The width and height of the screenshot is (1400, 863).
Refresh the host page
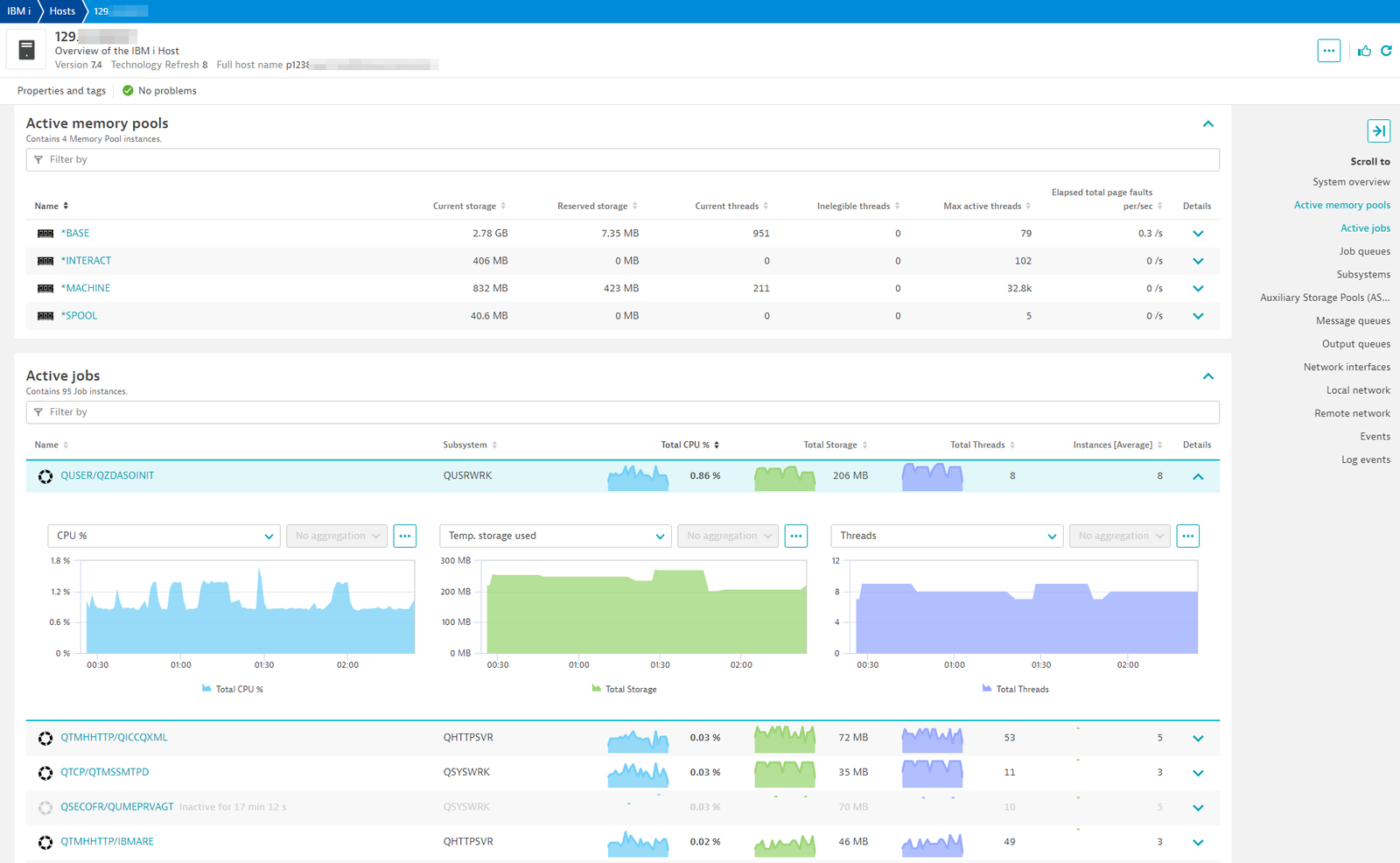[x=1386, y=51]
